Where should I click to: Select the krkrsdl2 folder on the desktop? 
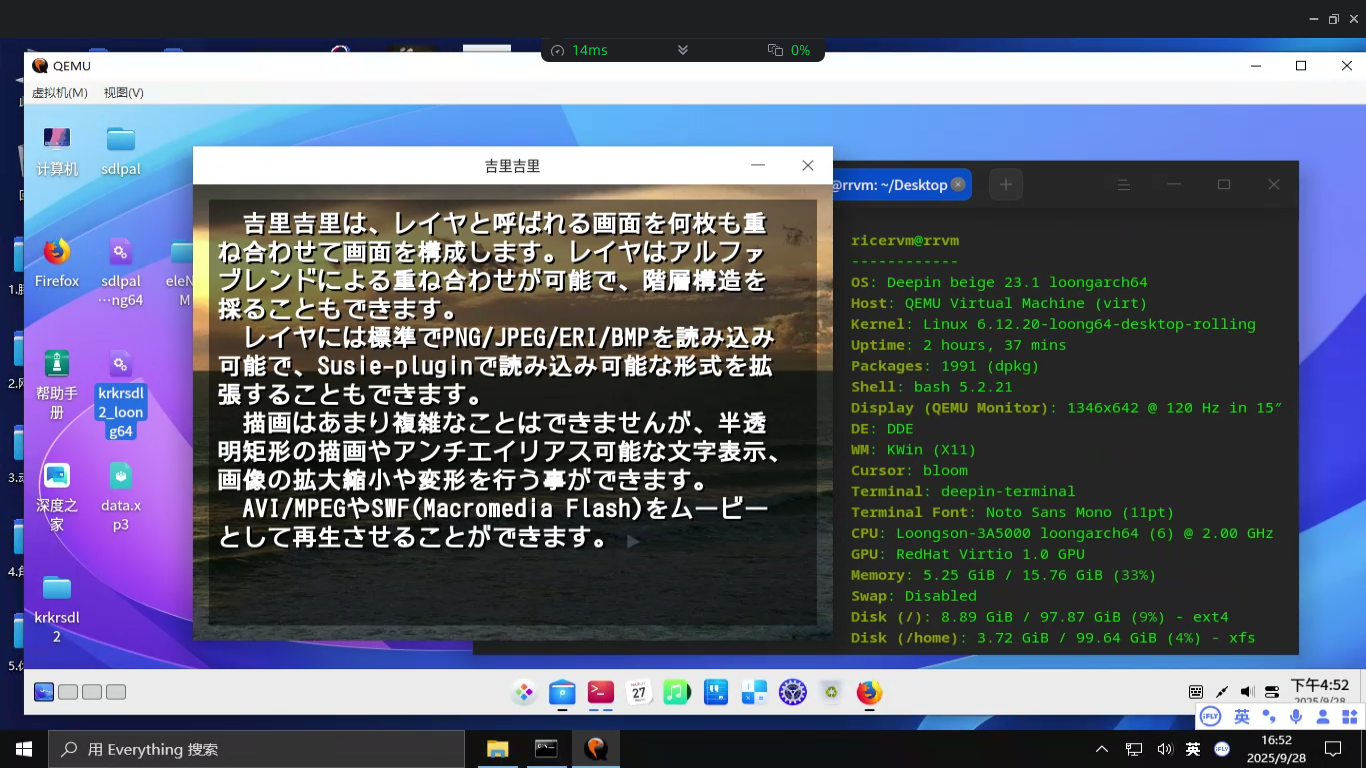click(x=57, y=609)
